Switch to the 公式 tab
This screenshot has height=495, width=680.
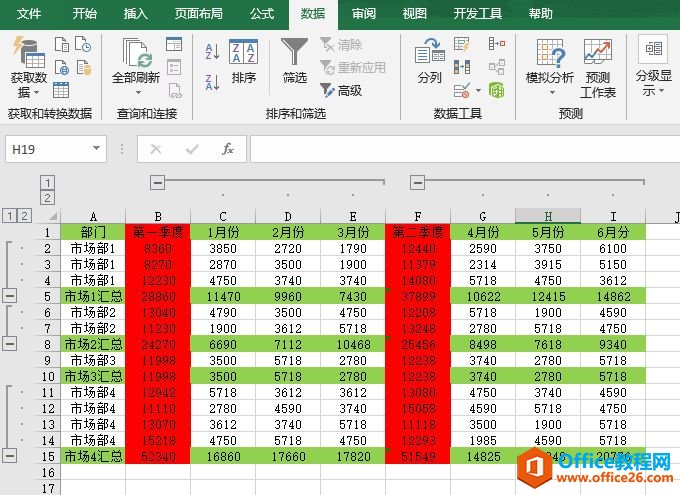(x=262, y=14)
